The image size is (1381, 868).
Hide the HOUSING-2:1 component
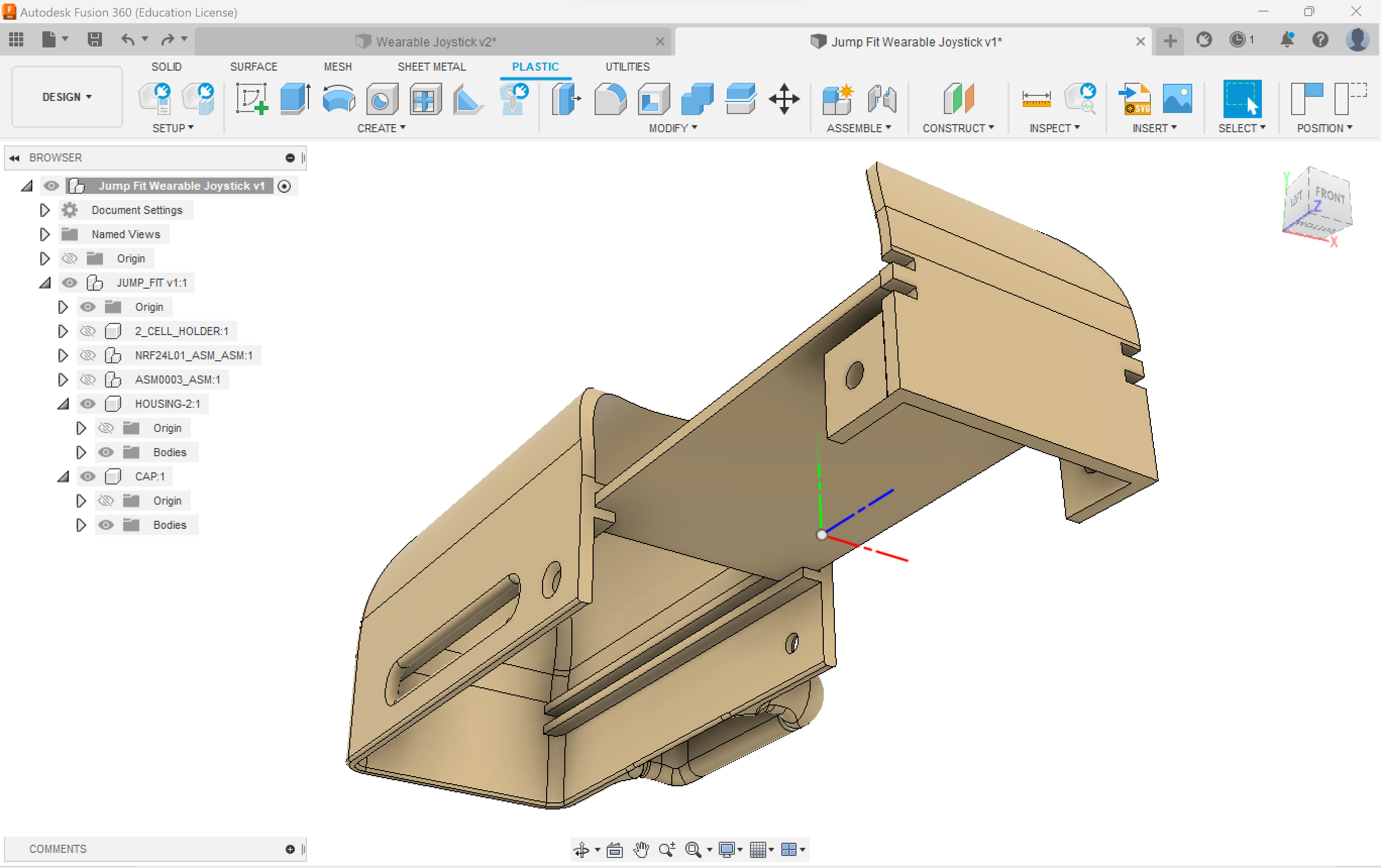pos(88,404)
